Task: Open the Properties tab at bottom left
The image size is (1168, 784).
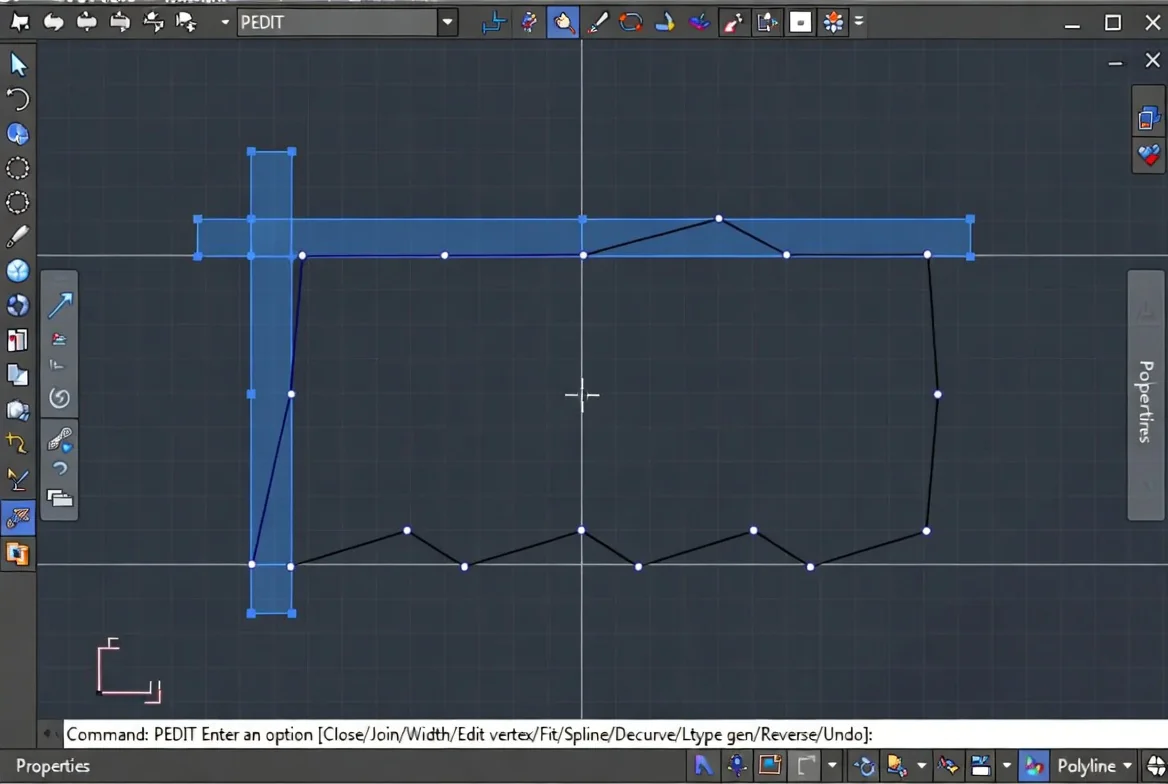Action: [x=53, y=766]
